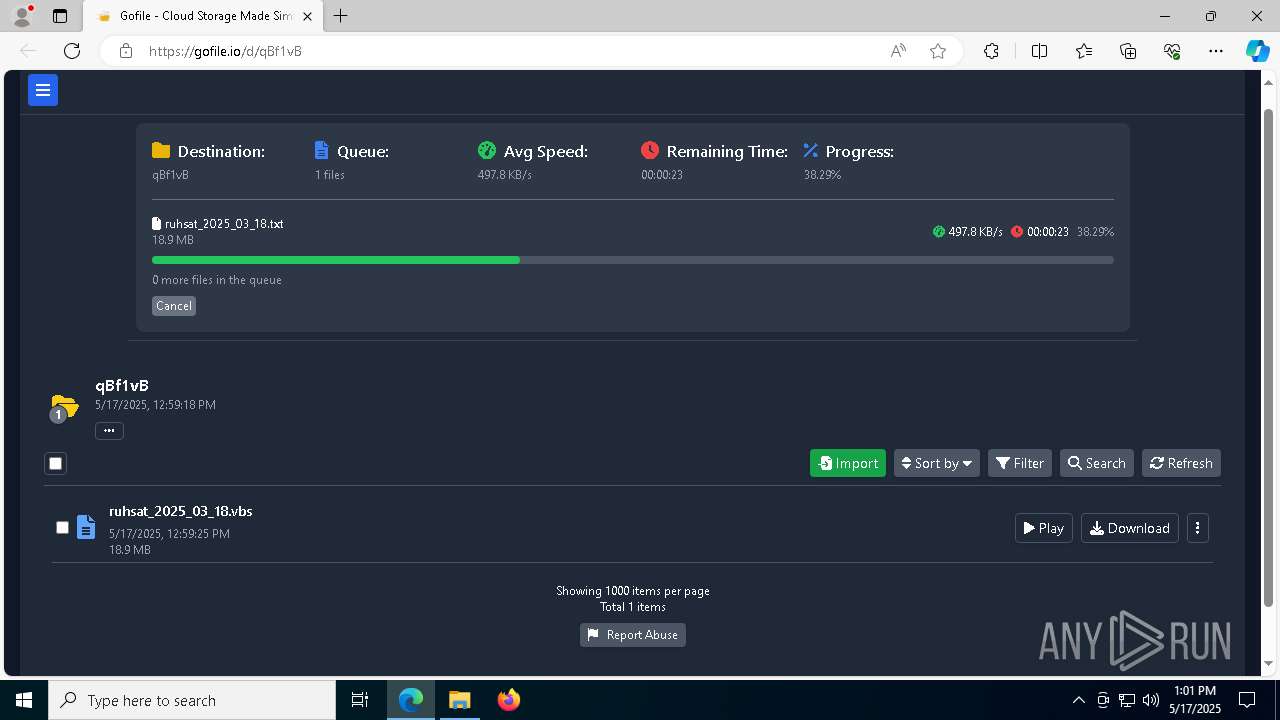Open taskbar clock and date
Screen dimensions: 1280x720
pos(1195,700)
